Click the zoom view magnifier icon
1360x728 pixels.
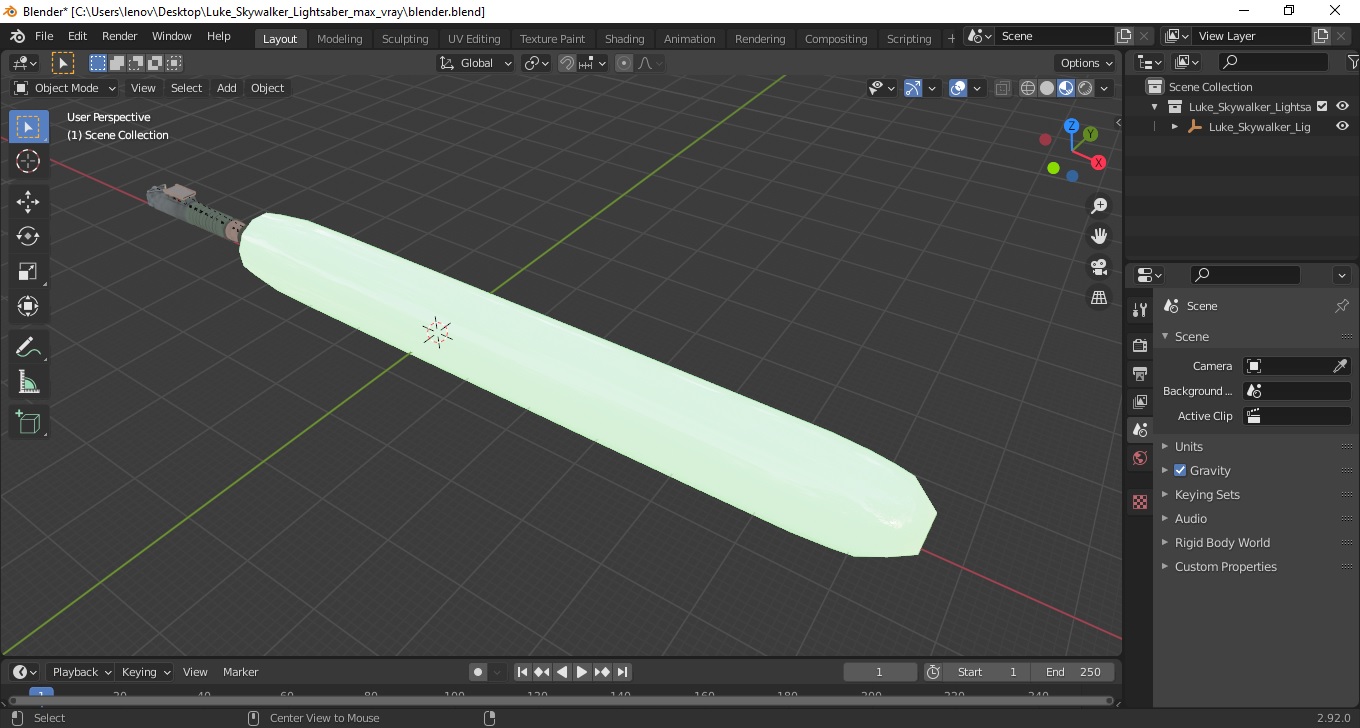(1099, 206)
